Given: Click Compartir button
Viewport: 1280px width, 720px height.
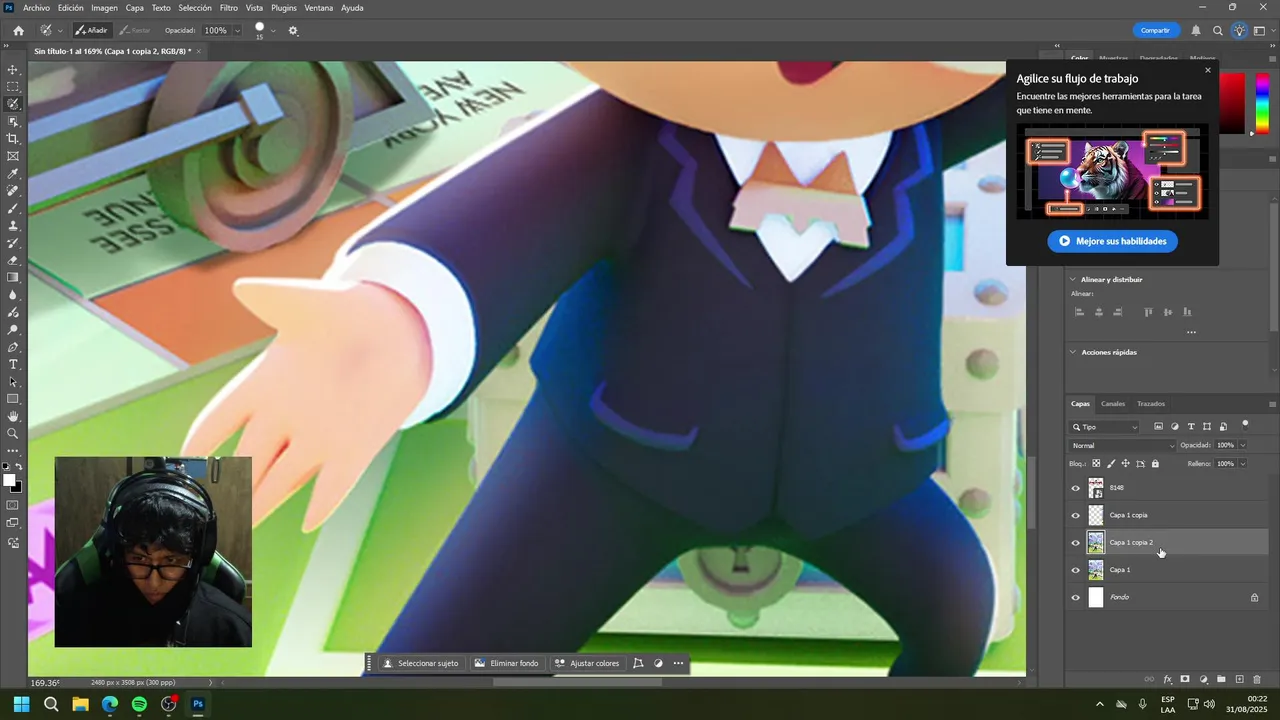Looking at the screenshot, I should (x=1156, y=31).
